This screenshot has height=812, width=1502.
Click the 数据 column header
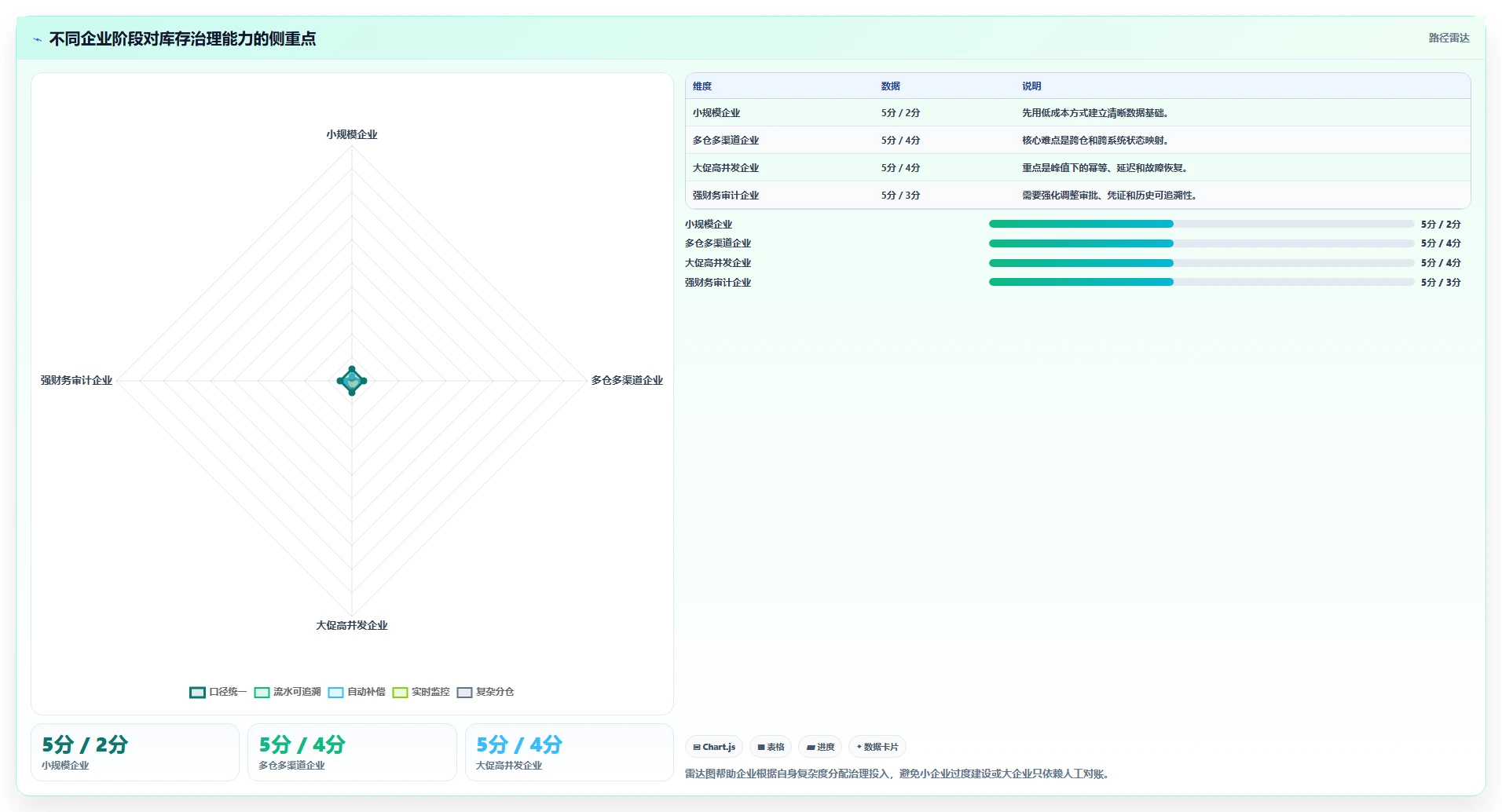(890, 86)
